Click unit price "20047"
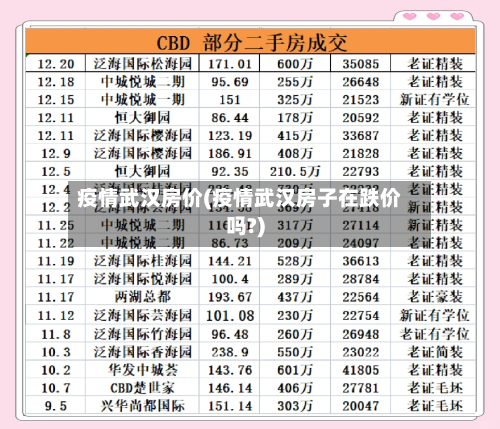The height and width of the screenshot is (429, 500). coord(361,407)
